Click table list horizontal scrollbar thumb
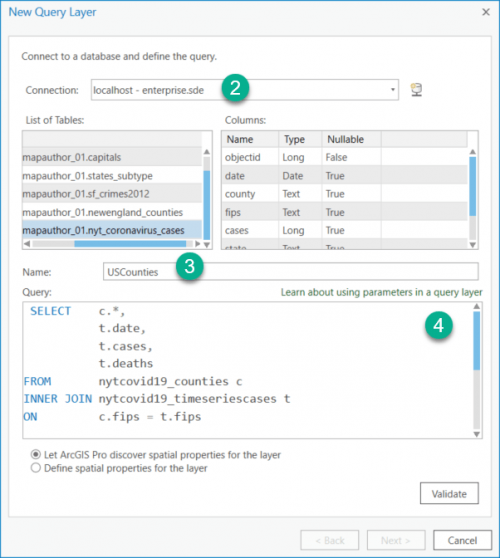Image resolution: width=500 pixels, height=558 pixels. 130,244
